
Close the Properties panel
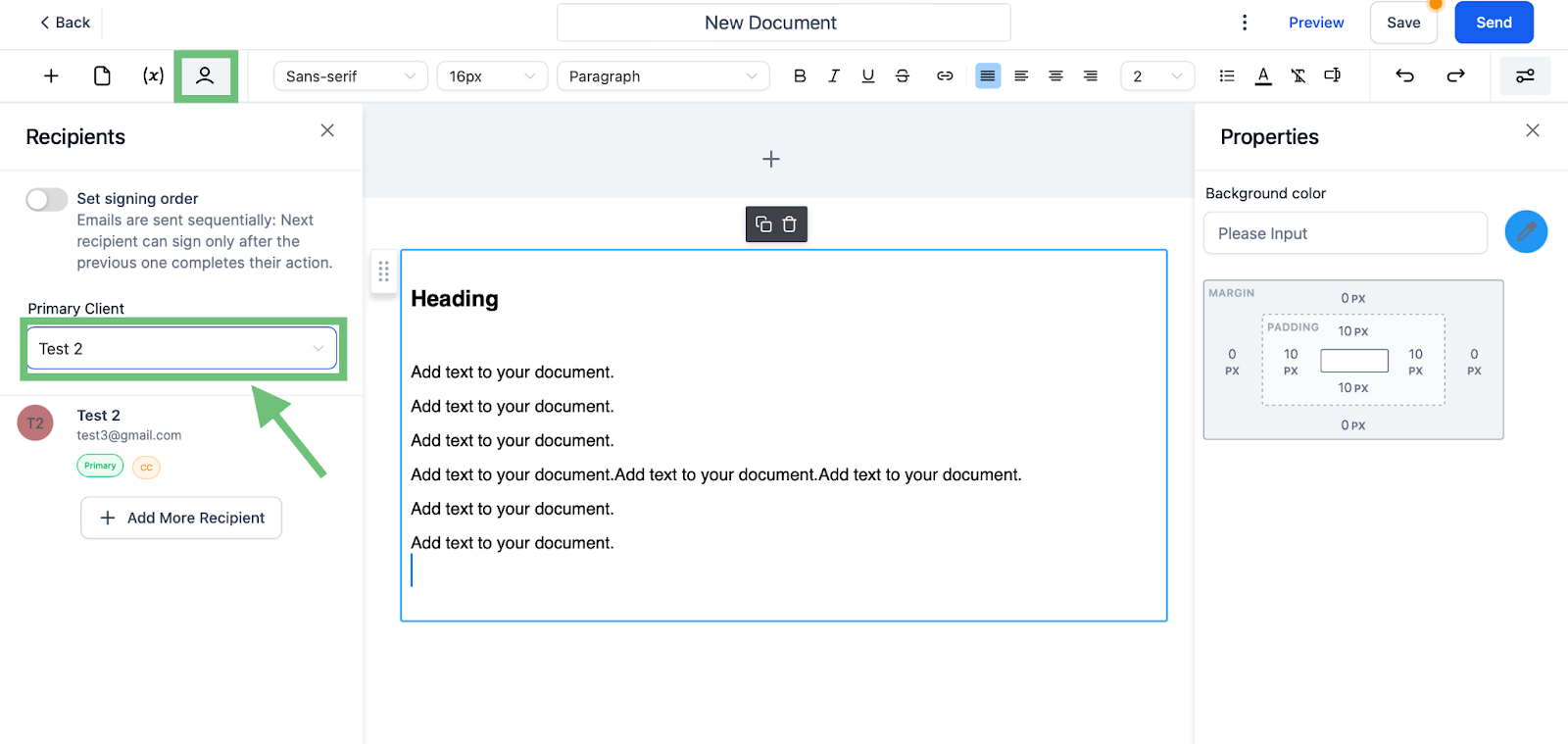click(x=1533, y=130)
